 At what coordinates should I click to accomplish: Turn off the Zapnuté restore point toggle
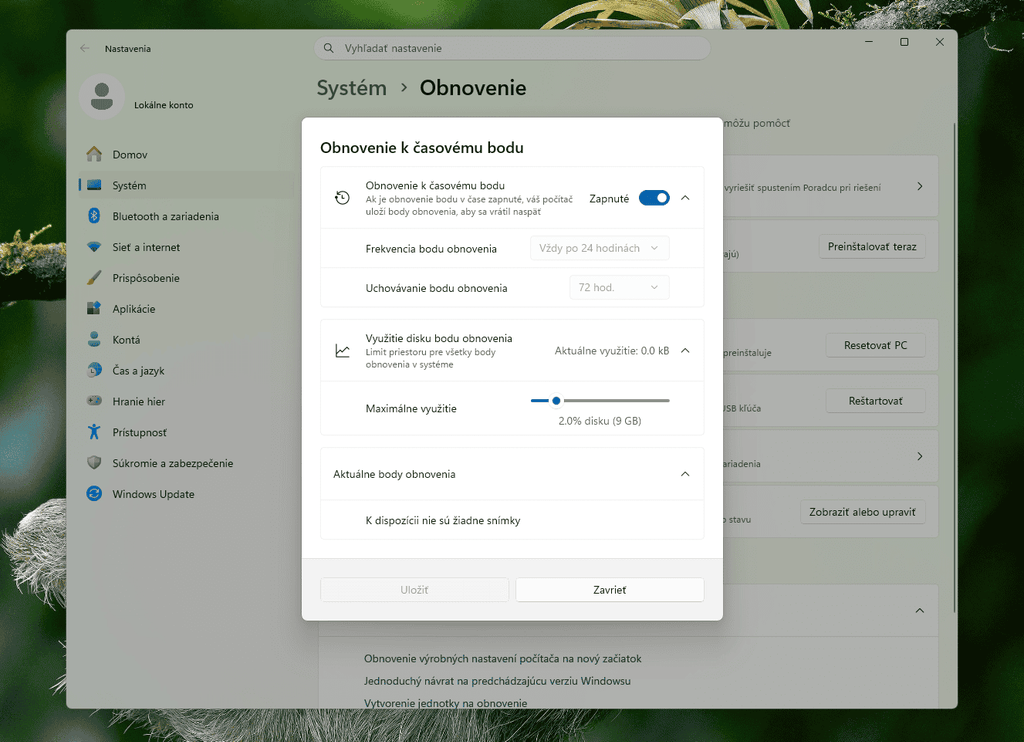[x=654, y=198]
